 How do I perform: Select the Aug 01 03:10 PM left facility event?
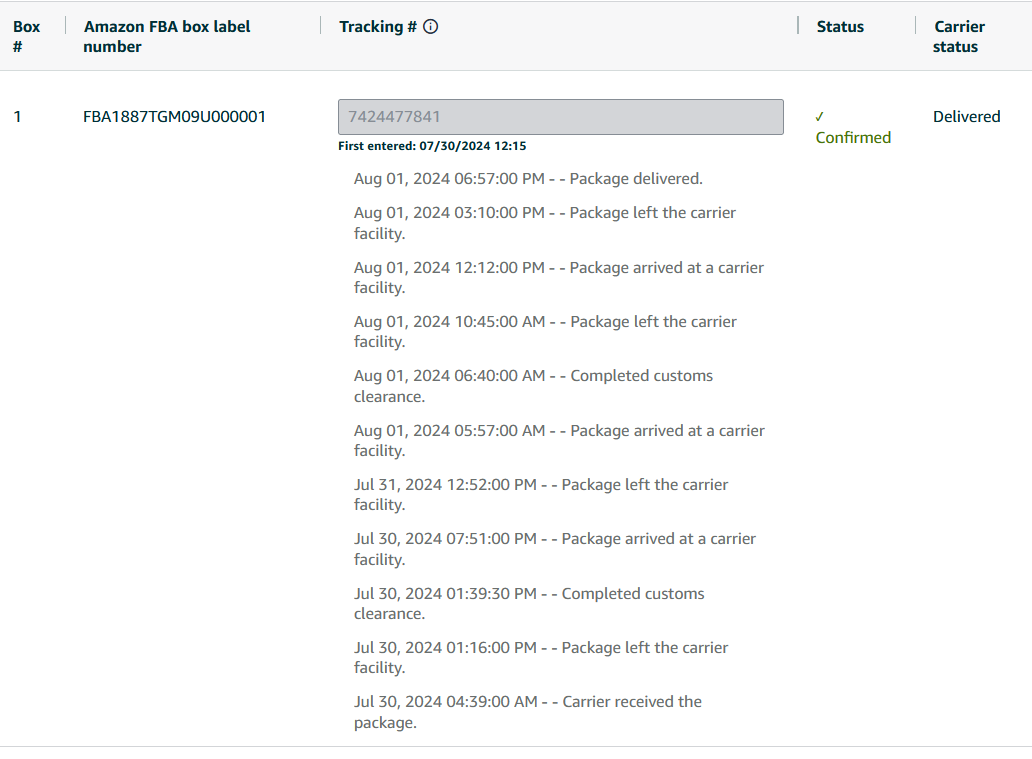click(545, 223)
